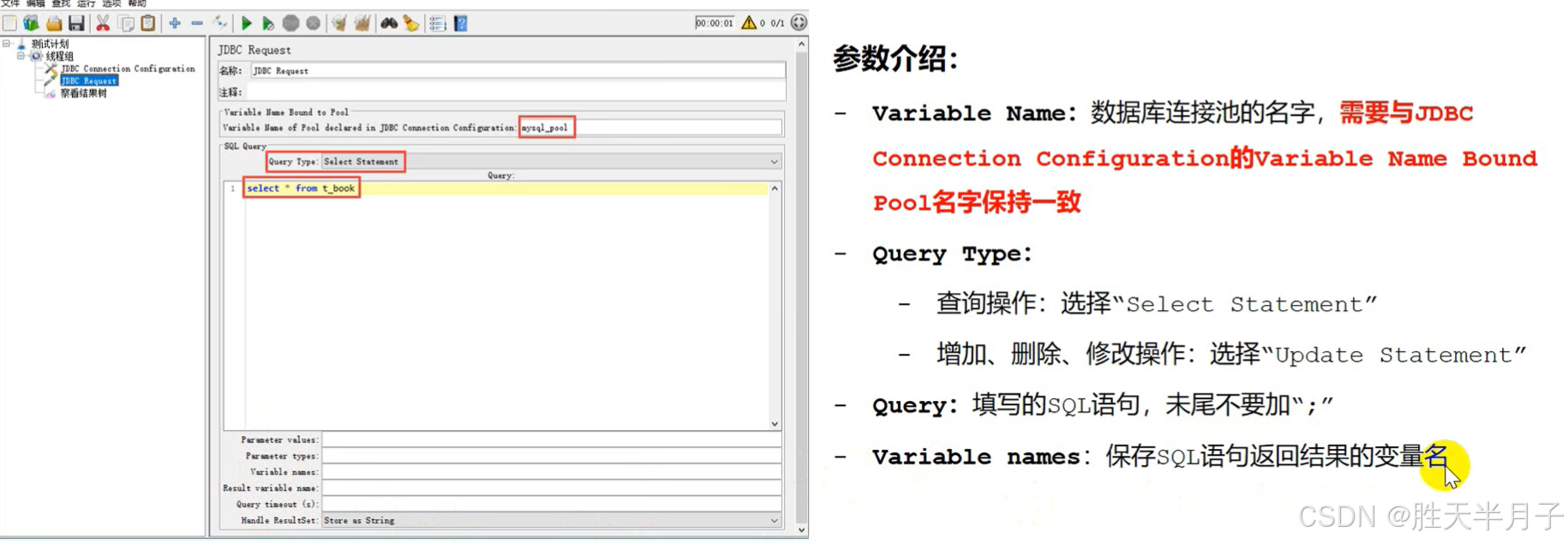This screenshot has height=544, width=1568.
Task: Open the 编辑 menu
Action: (35, 4)
